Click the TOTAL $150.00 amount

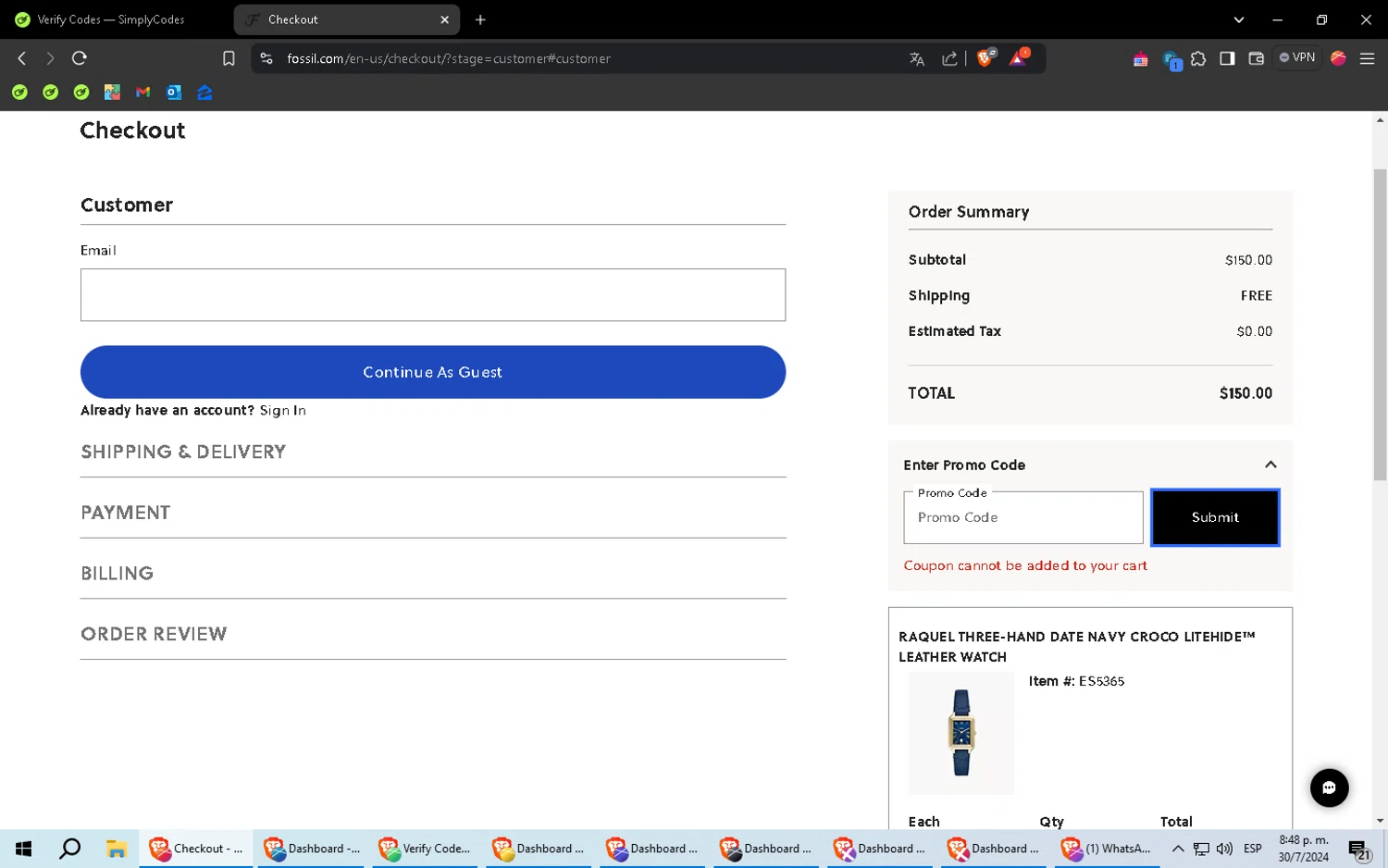[x=1245, y=393]
